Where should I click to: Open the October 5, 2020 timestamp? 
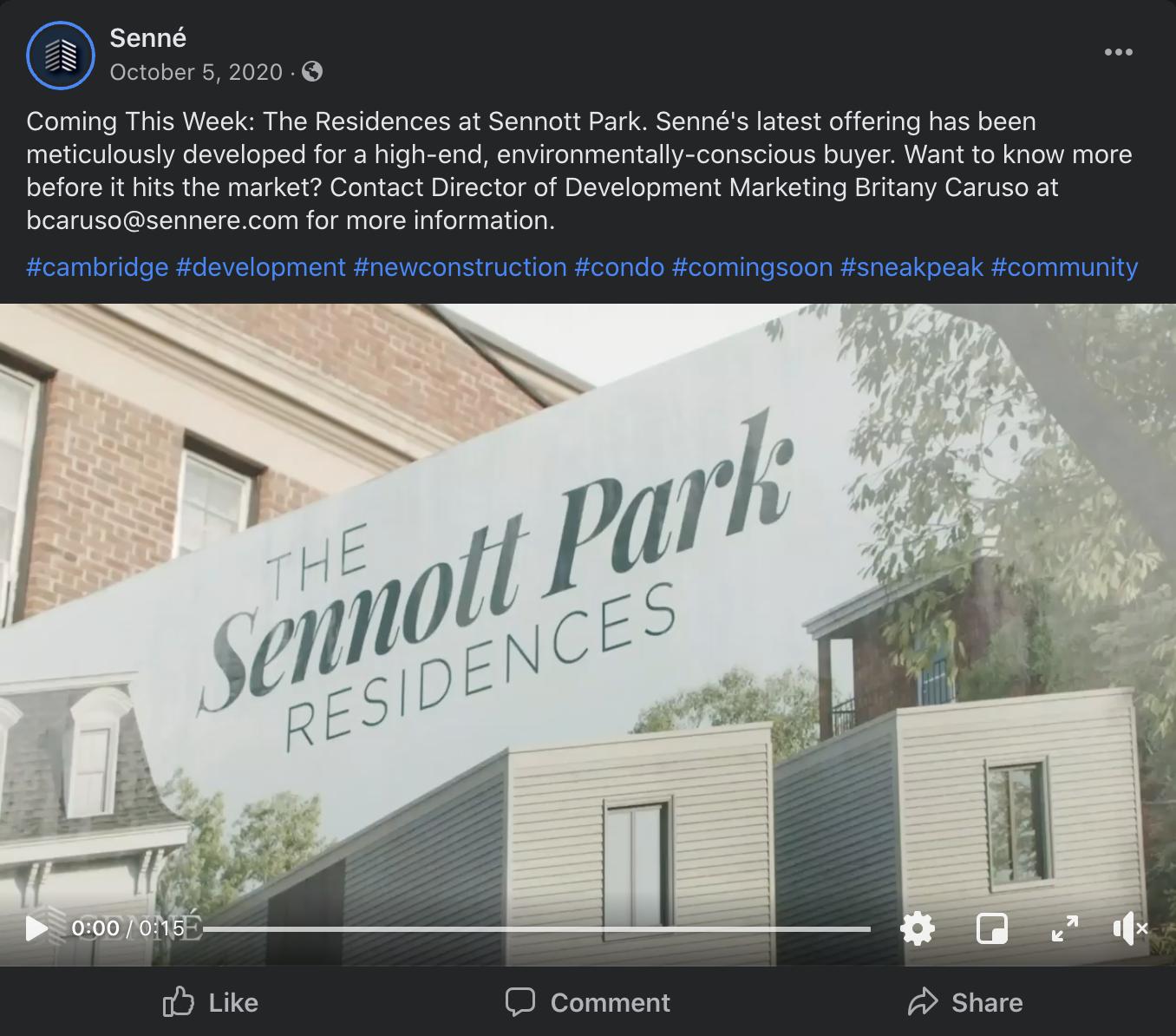(x=196, y=72)
